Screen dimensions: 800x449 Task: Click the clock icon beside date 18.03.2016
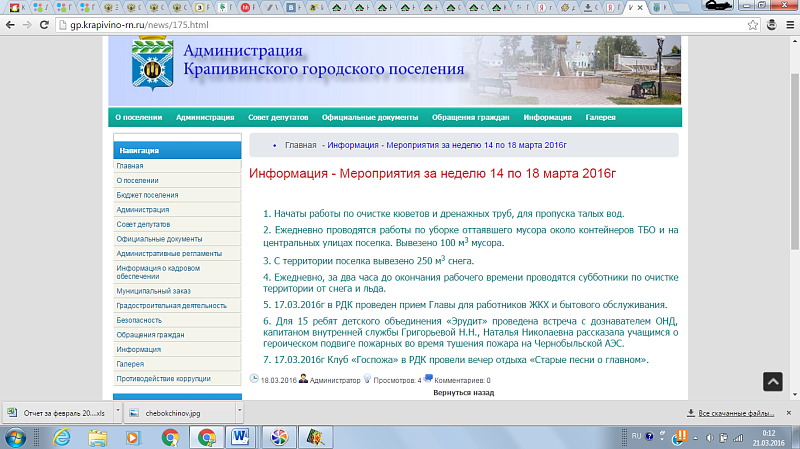pos(254,378)
